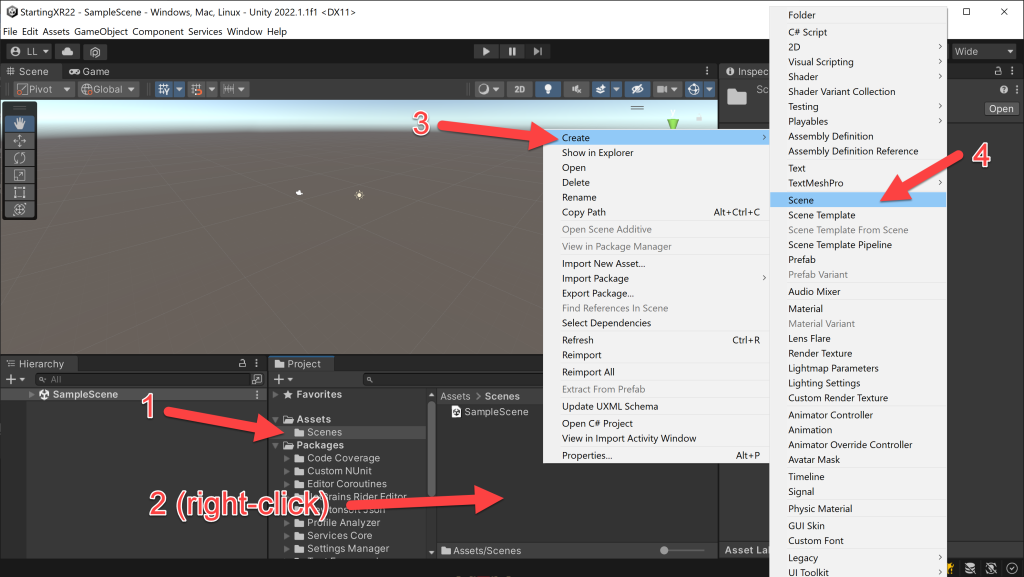Collapse the Packages folder in Project tree
Screen dimensions: 1024x577
(276, 445)
